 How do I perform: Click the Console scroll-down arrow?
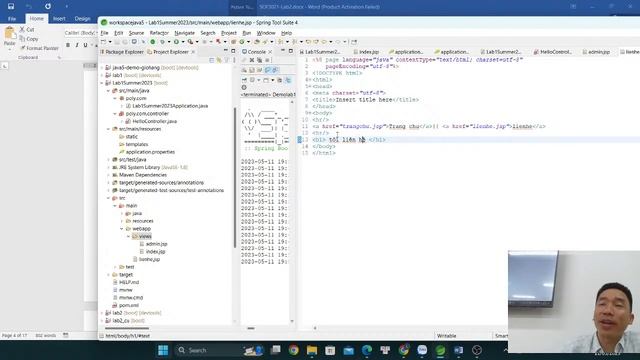[292, 321]
